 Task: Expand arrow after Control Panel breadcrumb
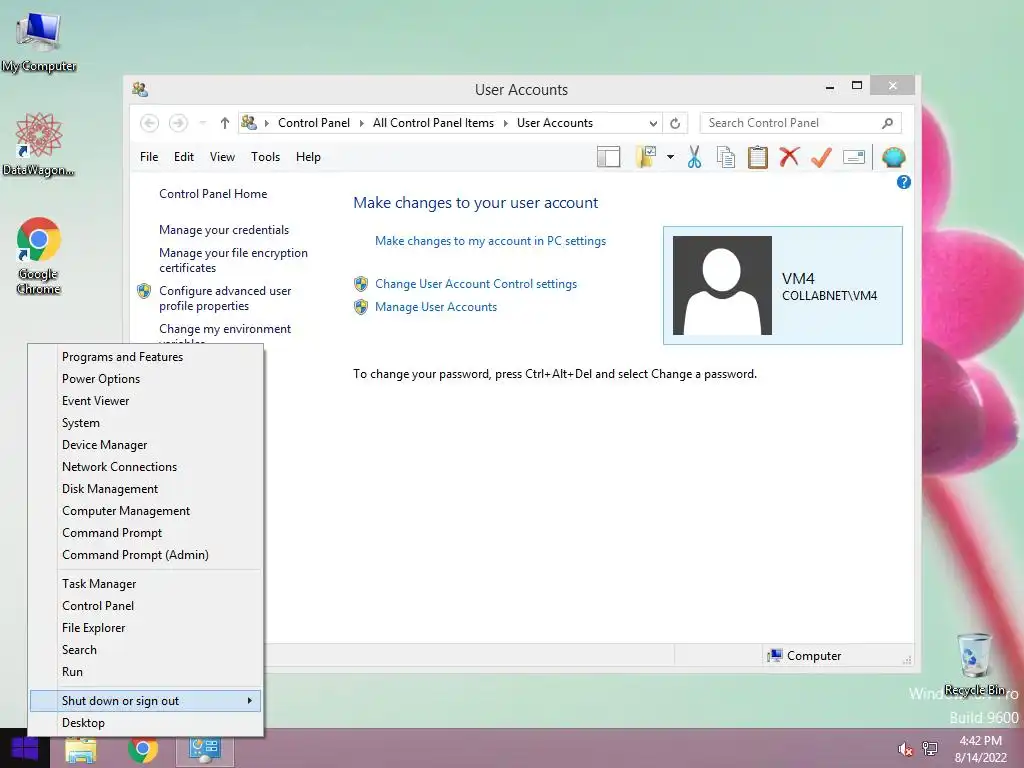(x=361, y=123)
